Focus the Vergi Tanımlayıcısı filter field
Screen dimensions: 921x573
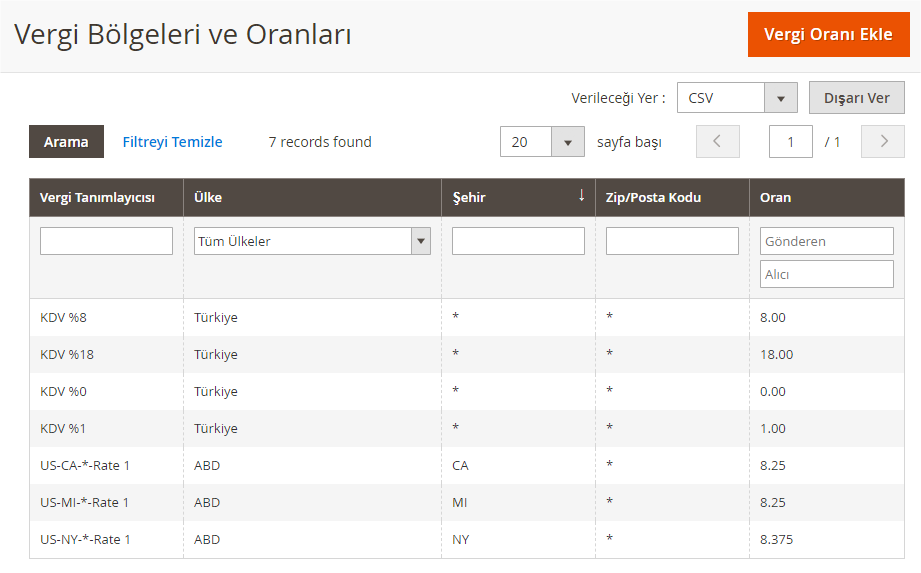click(x=106, y=241)
